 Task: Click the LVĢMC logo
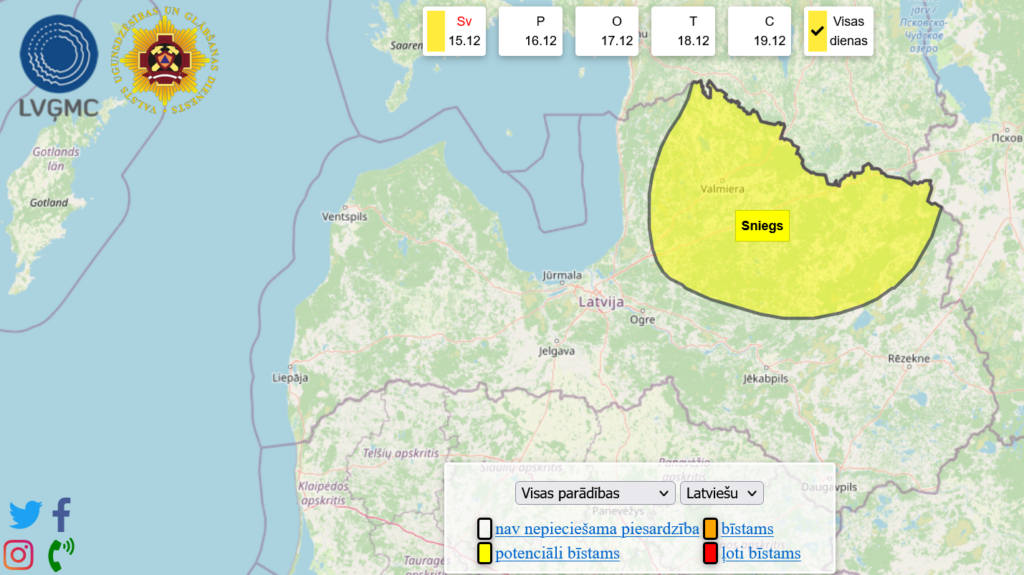[x=59, y=64]
